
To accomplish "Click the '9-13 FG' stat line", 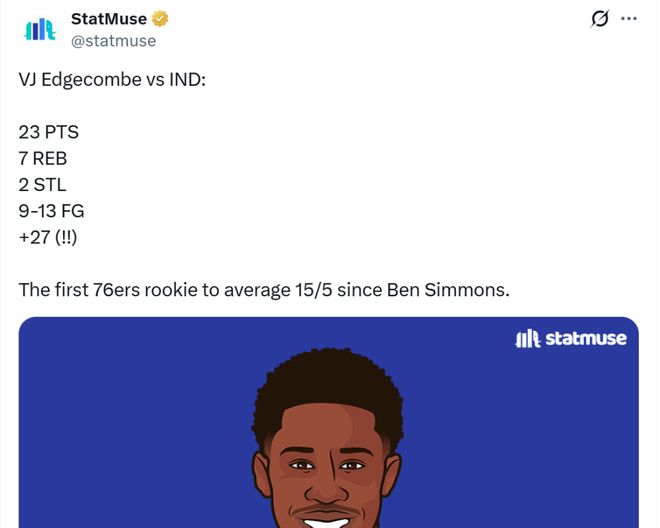I will [x=51, y=210].
